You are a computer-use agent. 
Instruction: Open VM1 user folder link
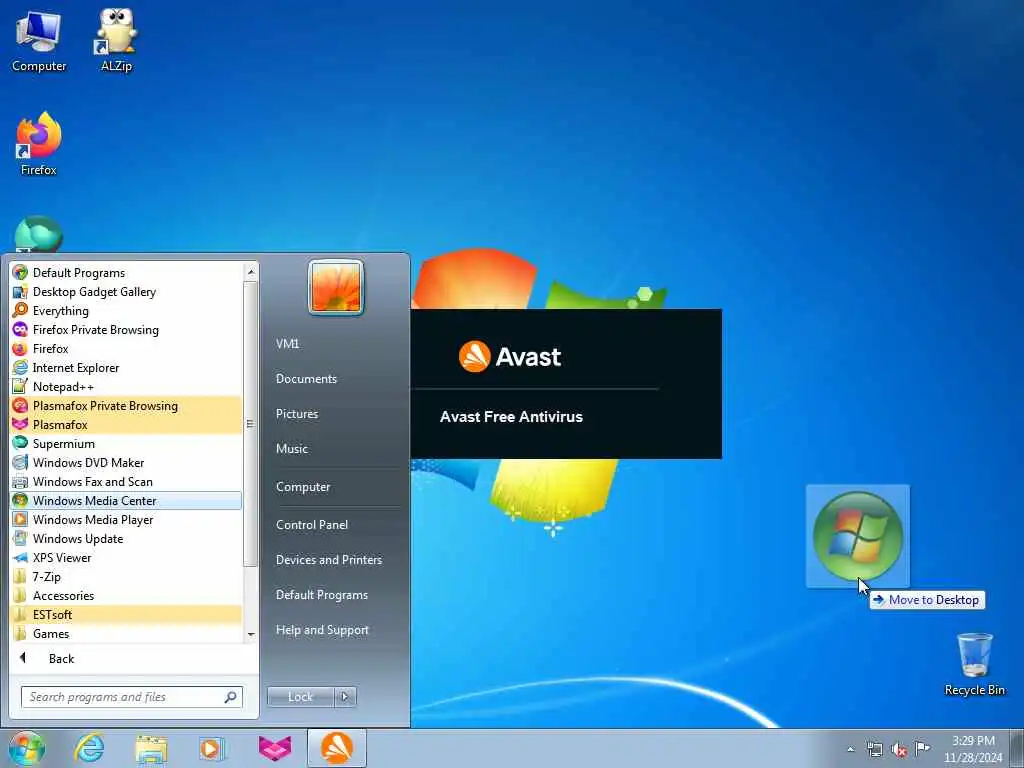point(287,344)
